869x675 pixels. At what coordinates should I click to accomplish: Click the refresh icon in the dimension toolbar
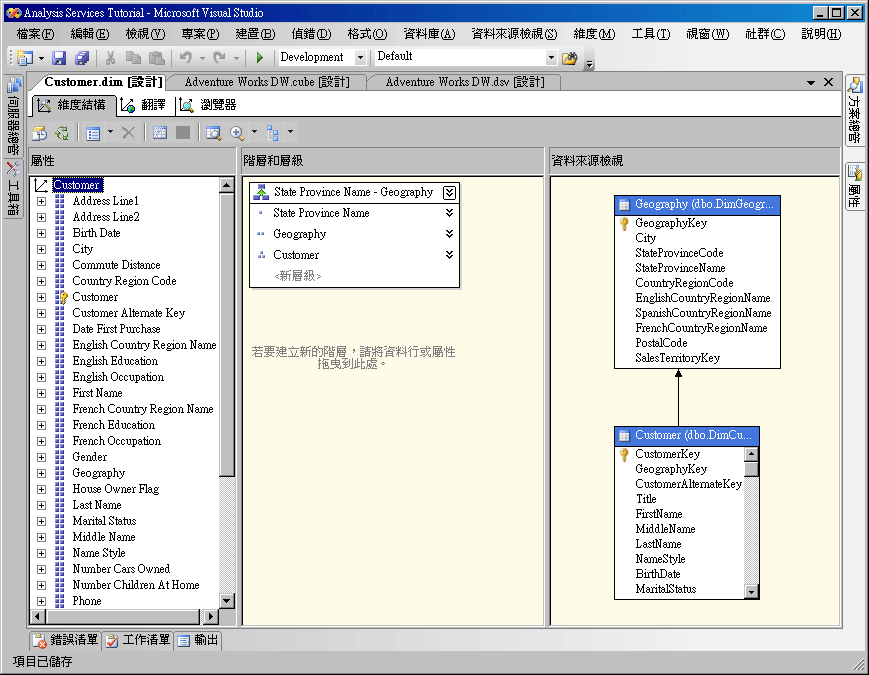[61, 133]
